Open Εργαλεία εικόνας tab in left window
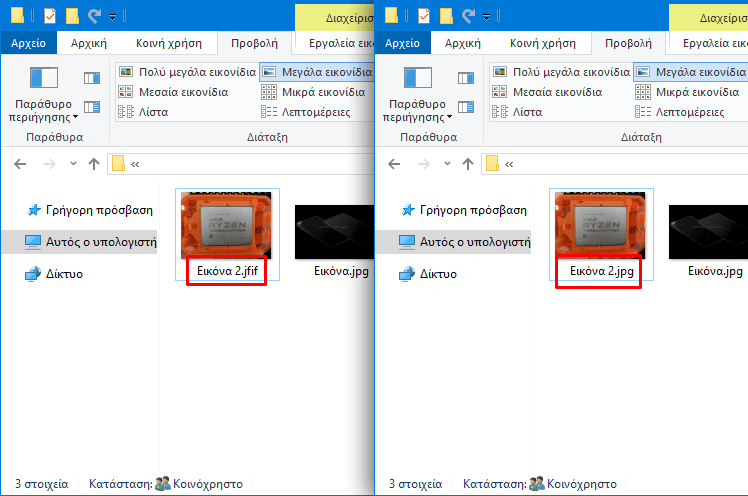748x496 pixels. tap(335, 43)
